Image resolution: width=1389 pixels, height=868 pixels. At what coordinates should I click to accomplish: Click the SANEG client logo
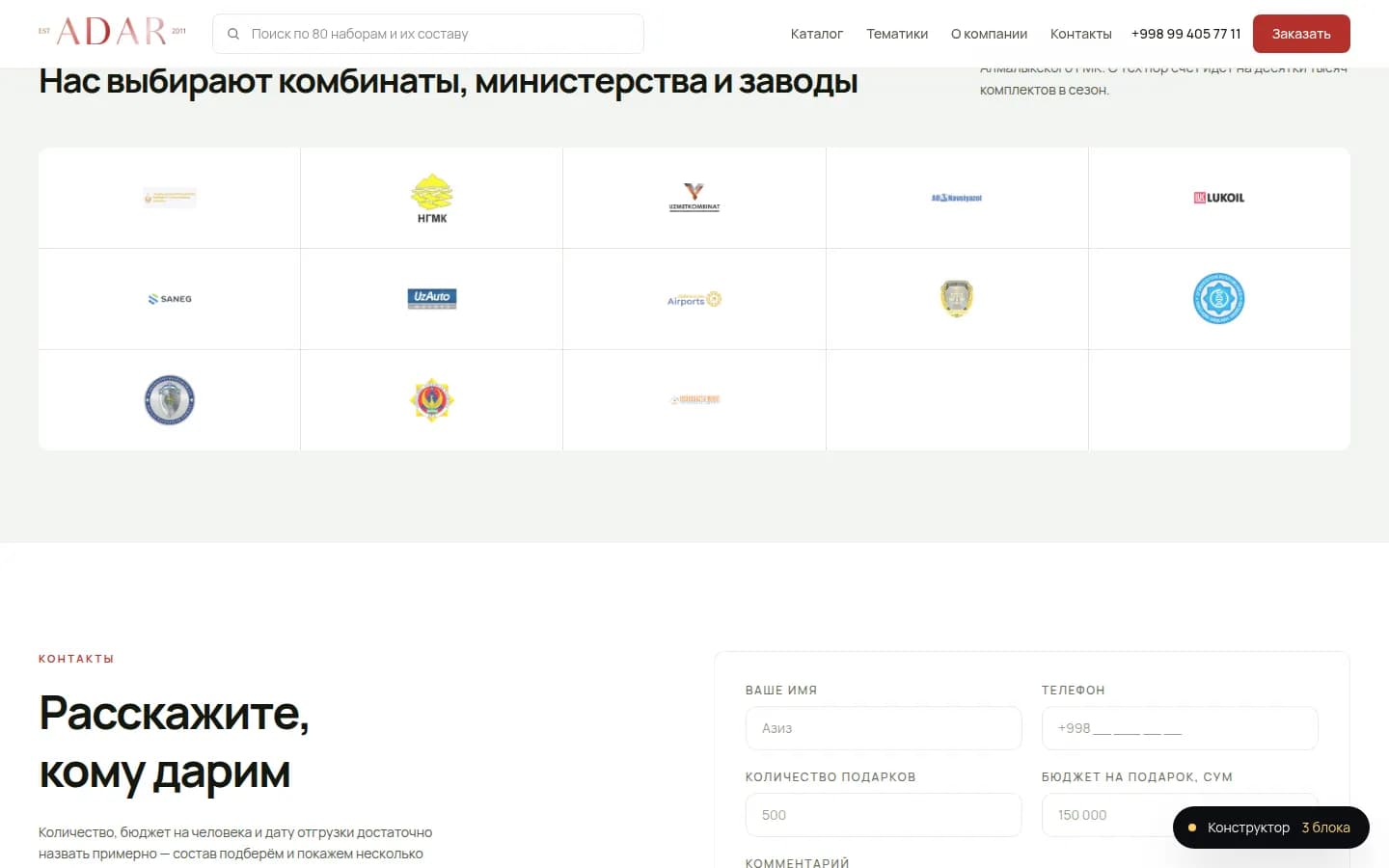pos(170,299)
